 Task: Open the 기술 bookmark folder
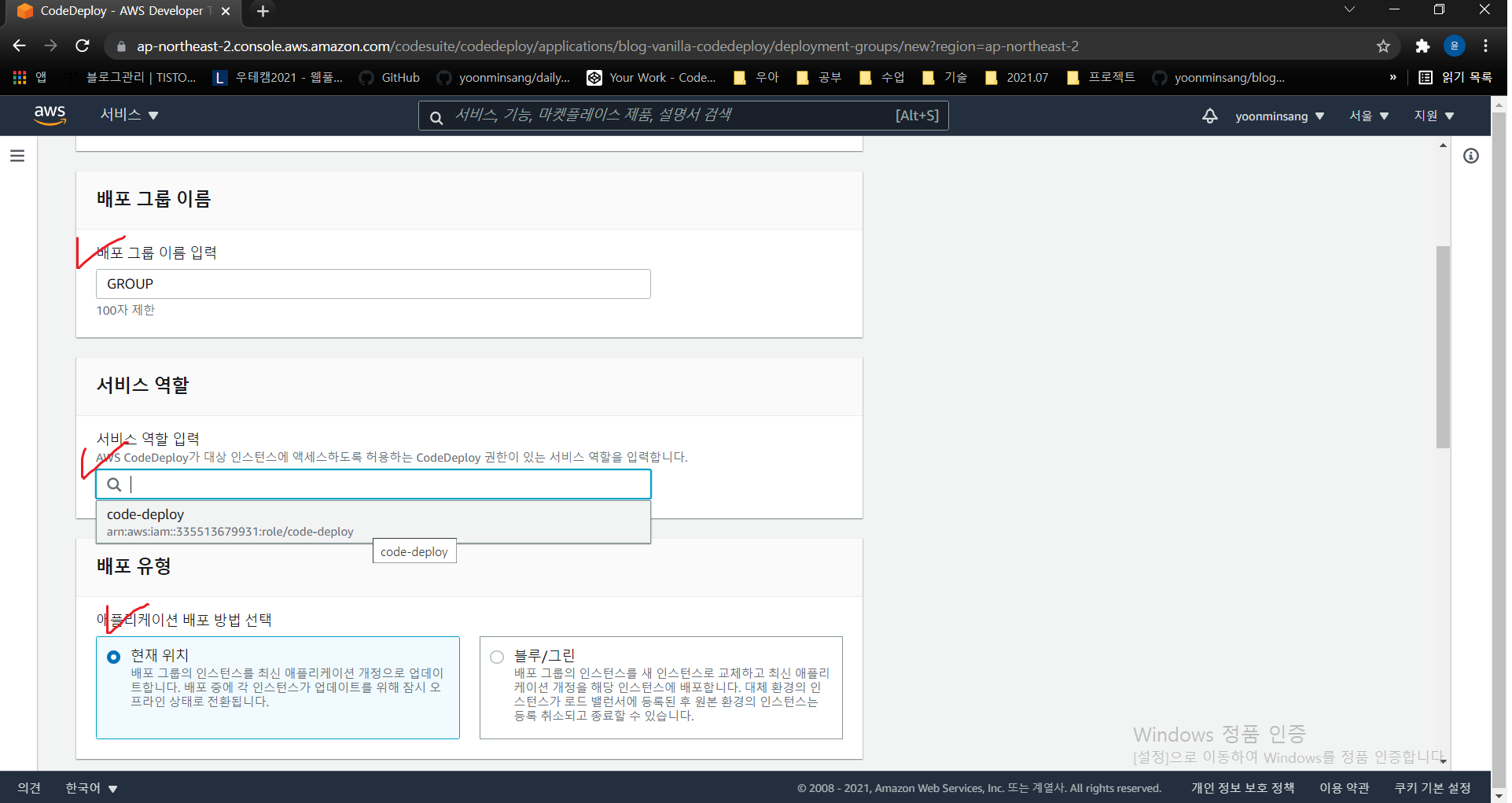tap(944, 77)
